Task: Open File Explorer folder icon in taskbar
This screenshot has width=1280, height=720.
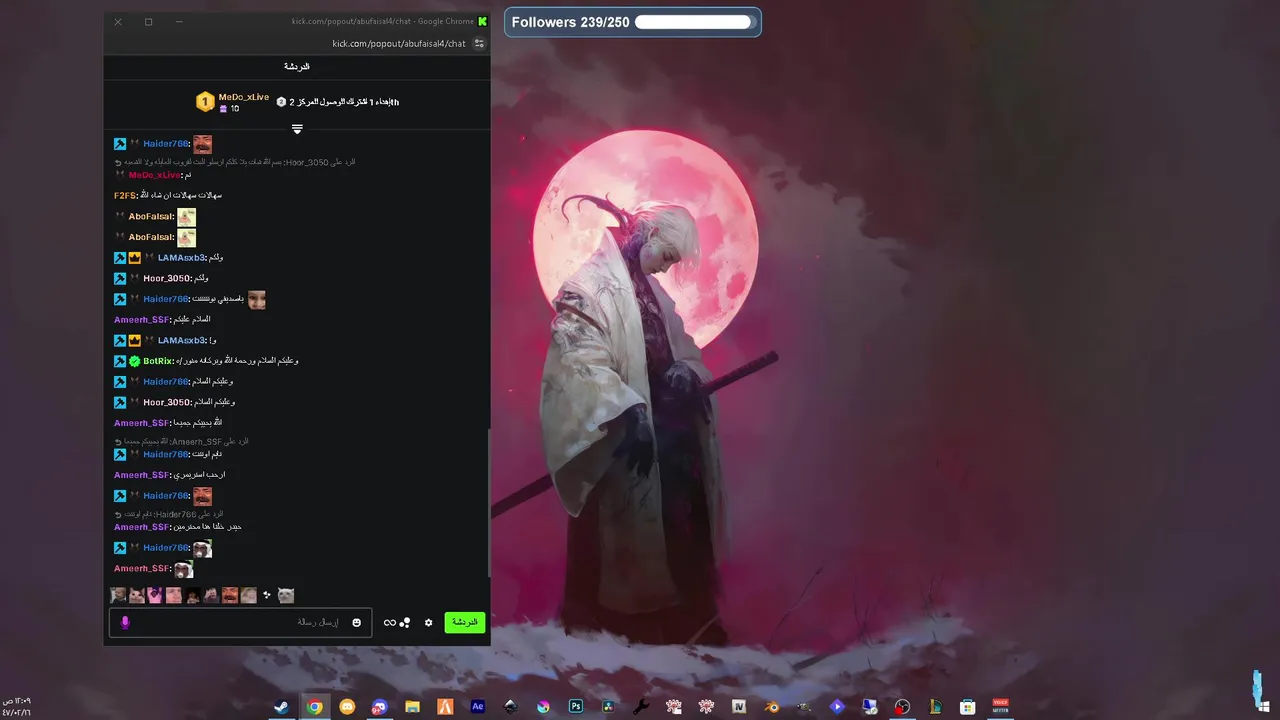Action: pos(413,706)
